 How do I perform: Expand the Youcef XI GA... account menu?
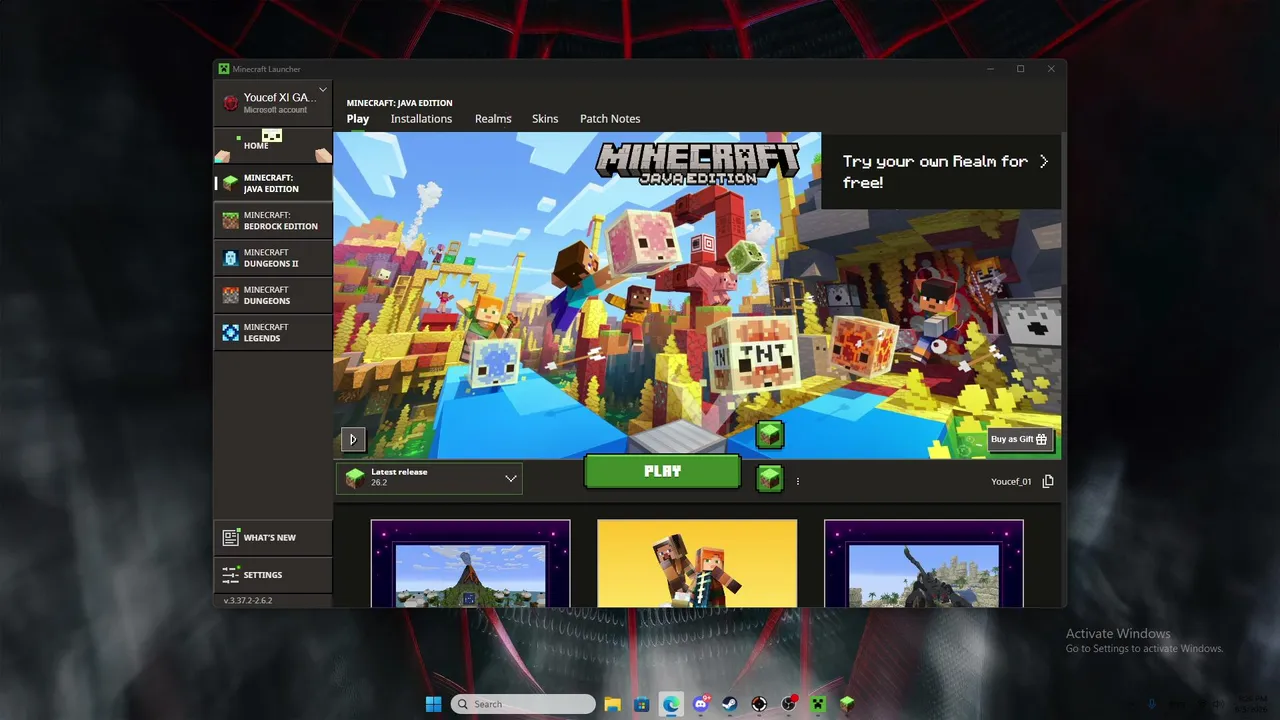273,101
